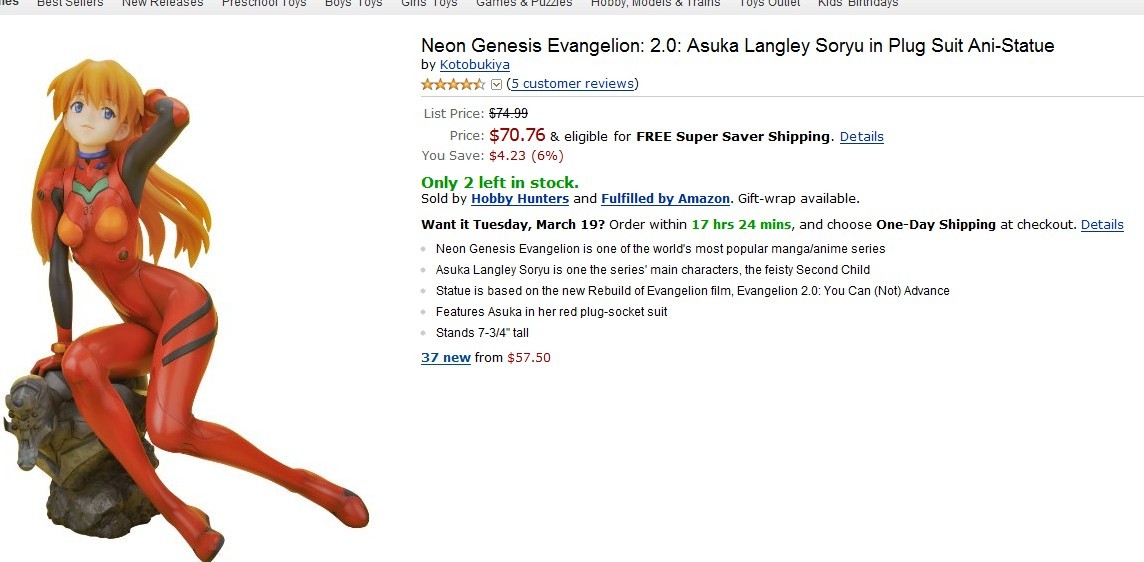
Task: Open the Hobby Hunters seller page
Action: coord(520,199)
